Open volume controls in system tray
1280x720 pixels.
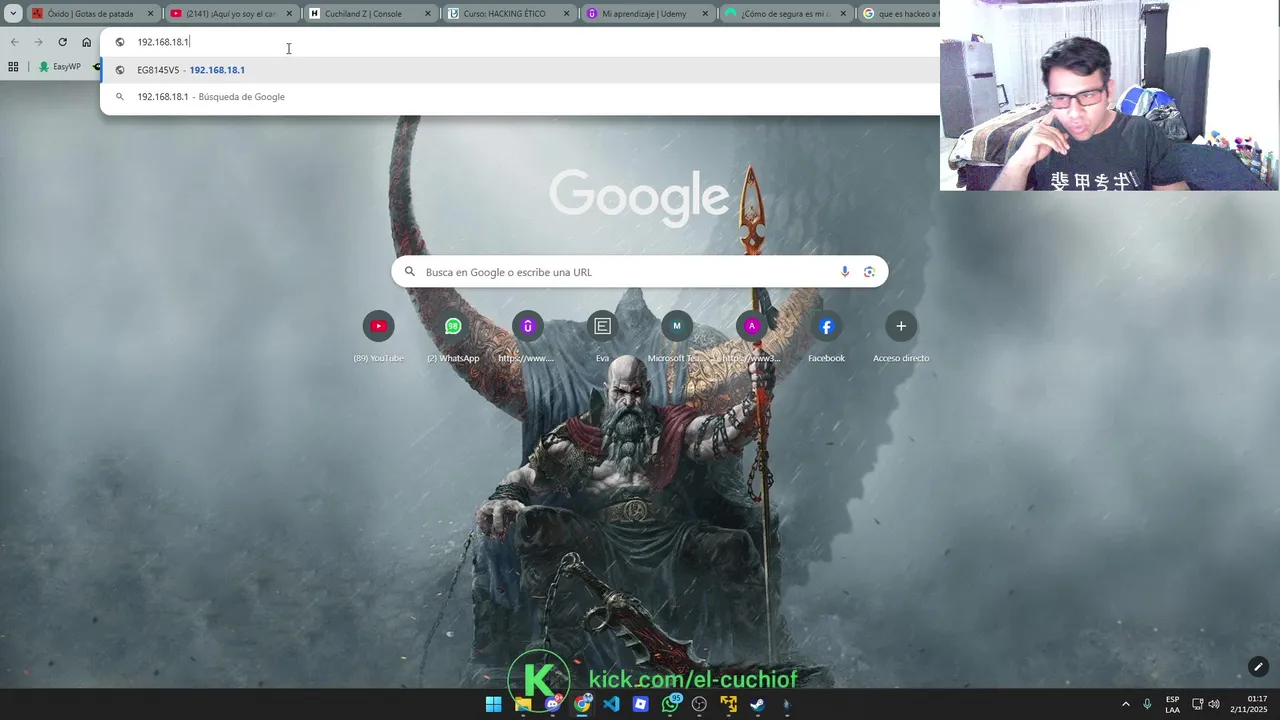pyautogui.click(x=1213, y=704)
